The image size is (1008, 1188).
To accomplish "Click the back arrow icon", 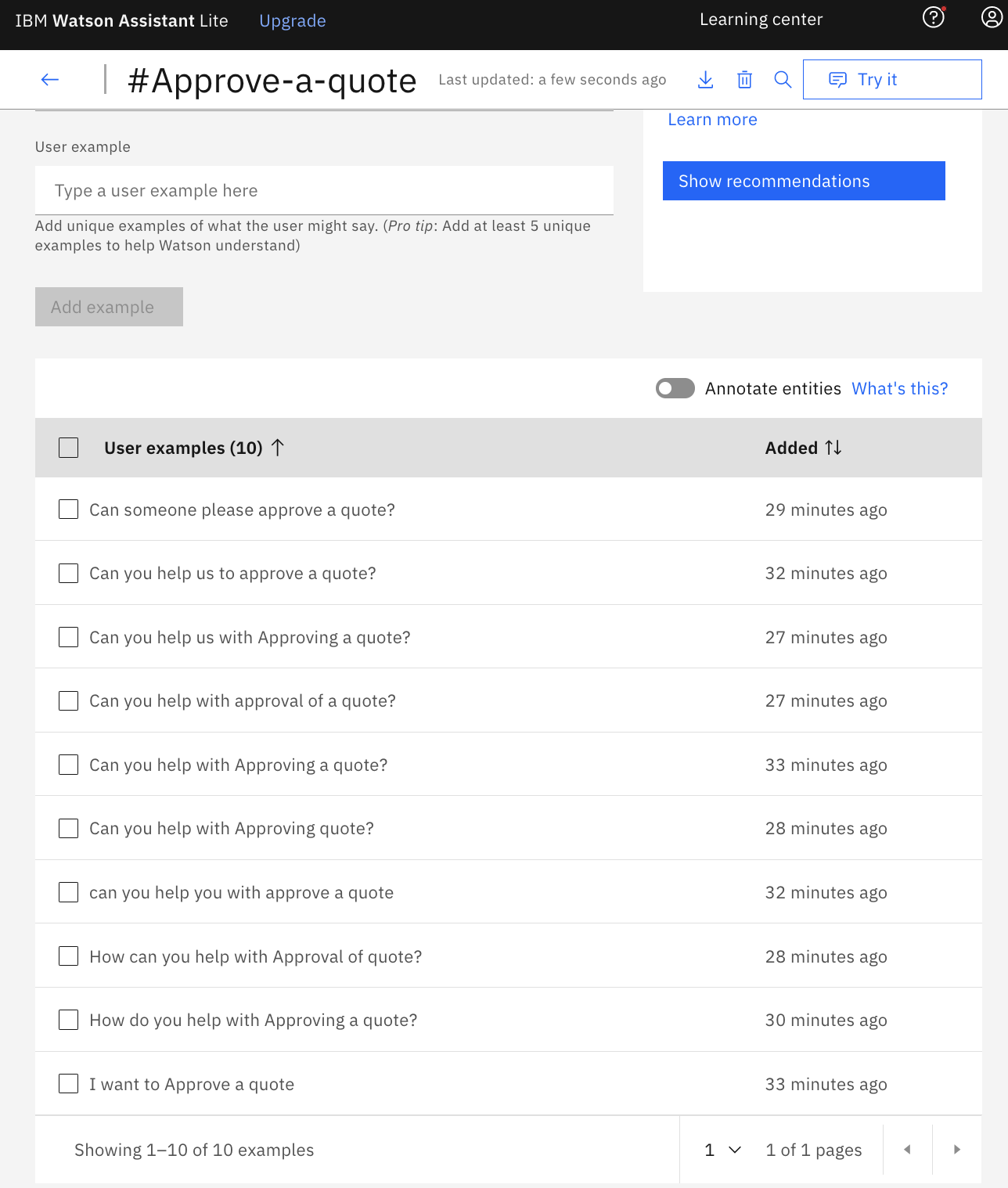I will tap(50, 80).
